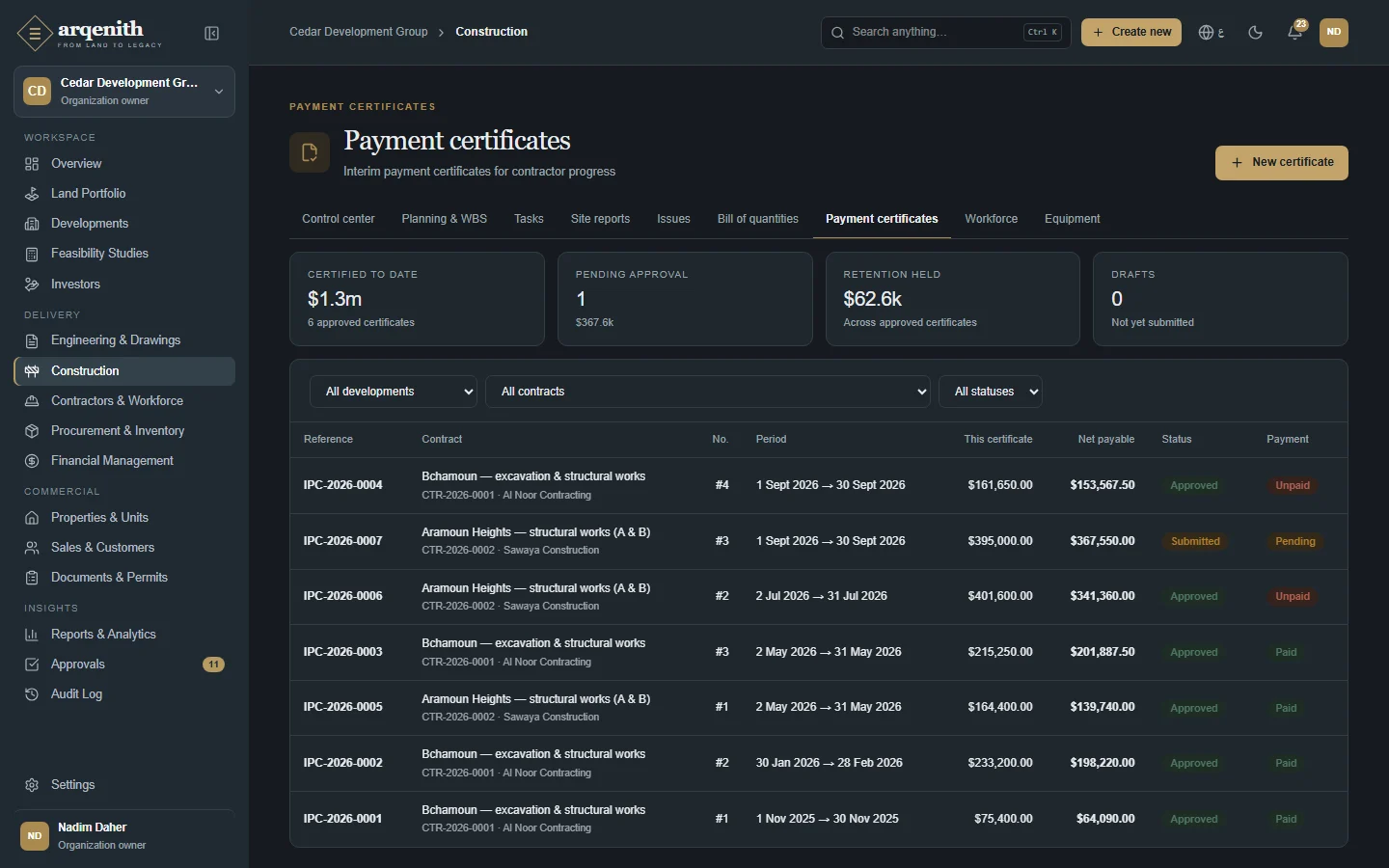The image size is (1389, 868).
Task: Click the New certificate button
Action: pyautogui.click(x=1282, y=163)
